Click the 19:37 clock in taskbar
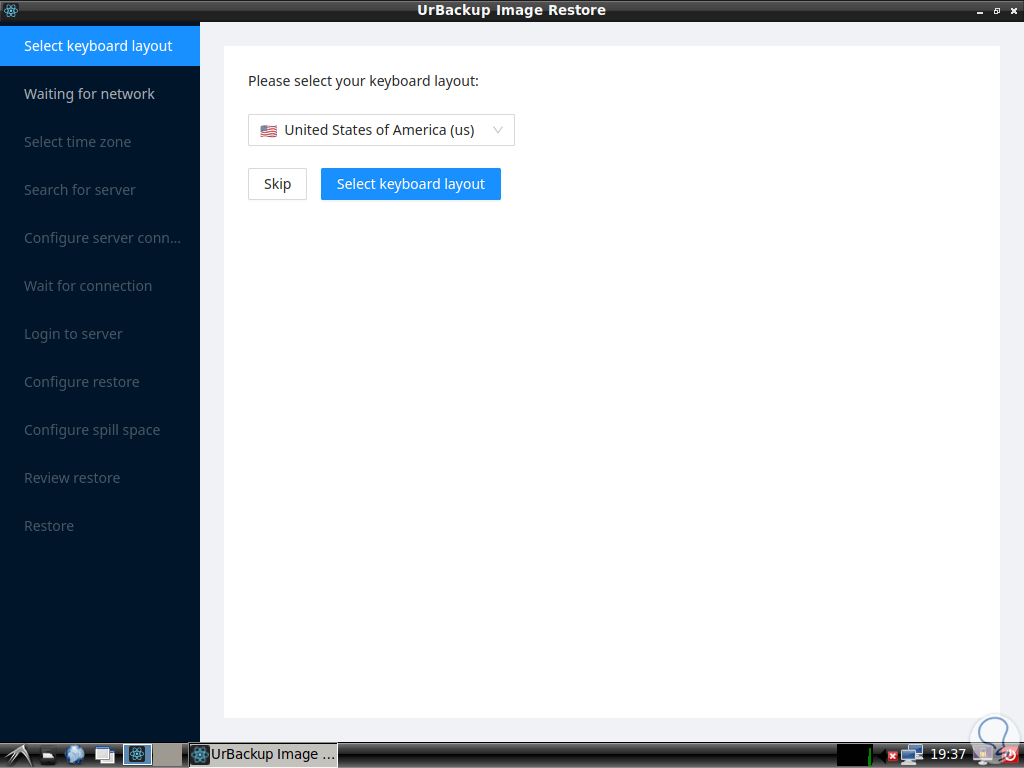 point(948,754)
